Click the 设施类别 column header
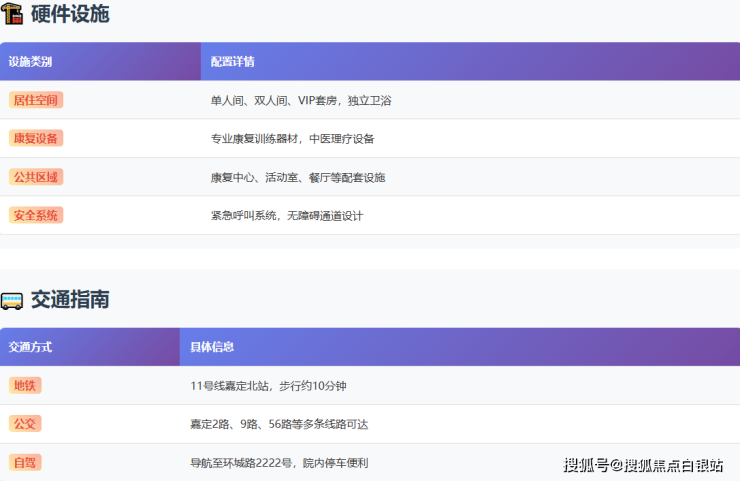Image resolution: width=740 pixels, height=481 pixels. click(31, 62)
